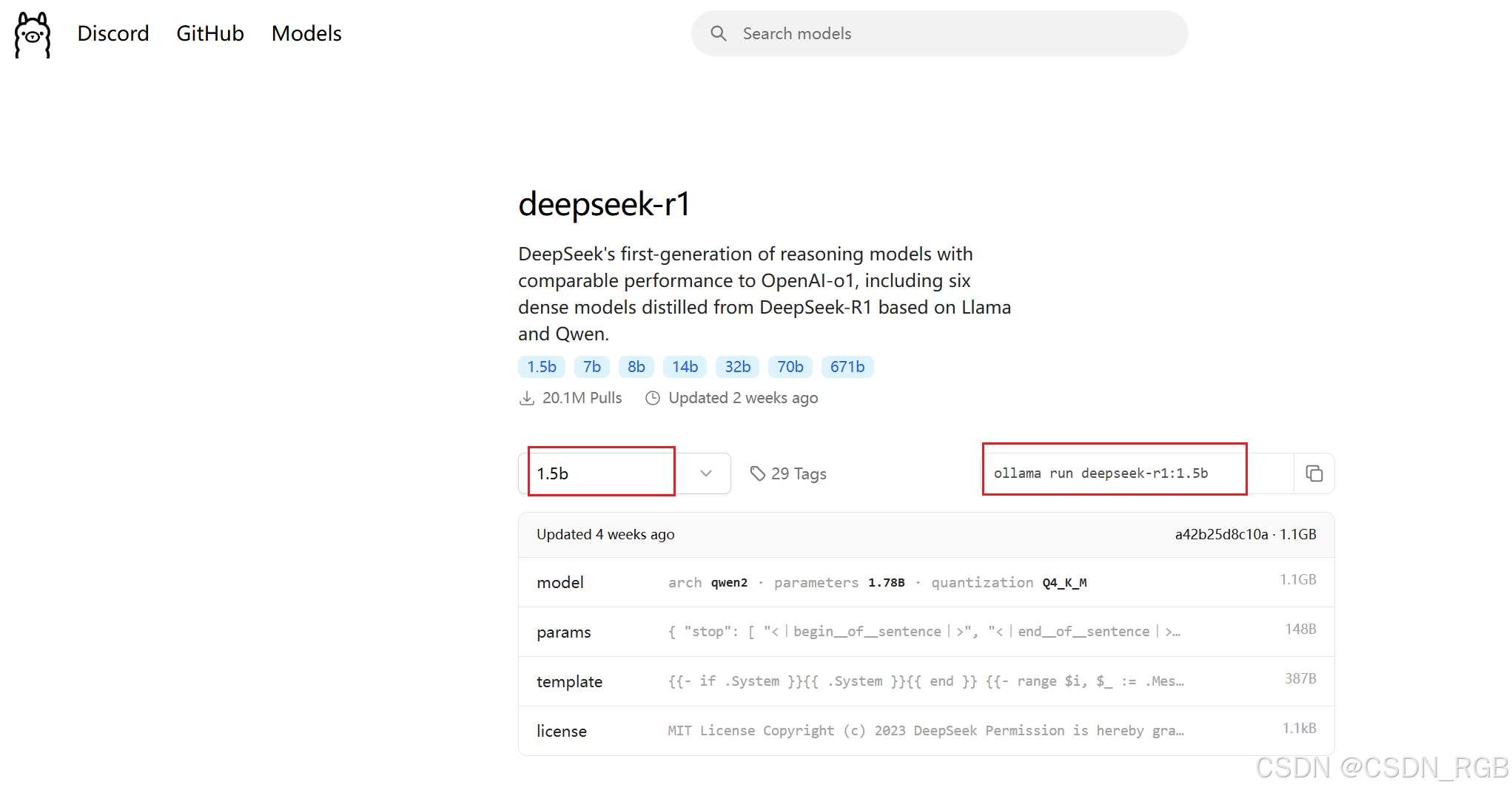Click the tag icon beside 29 Tags
This screenshot has height=793, width=1512.
[757, 473]
